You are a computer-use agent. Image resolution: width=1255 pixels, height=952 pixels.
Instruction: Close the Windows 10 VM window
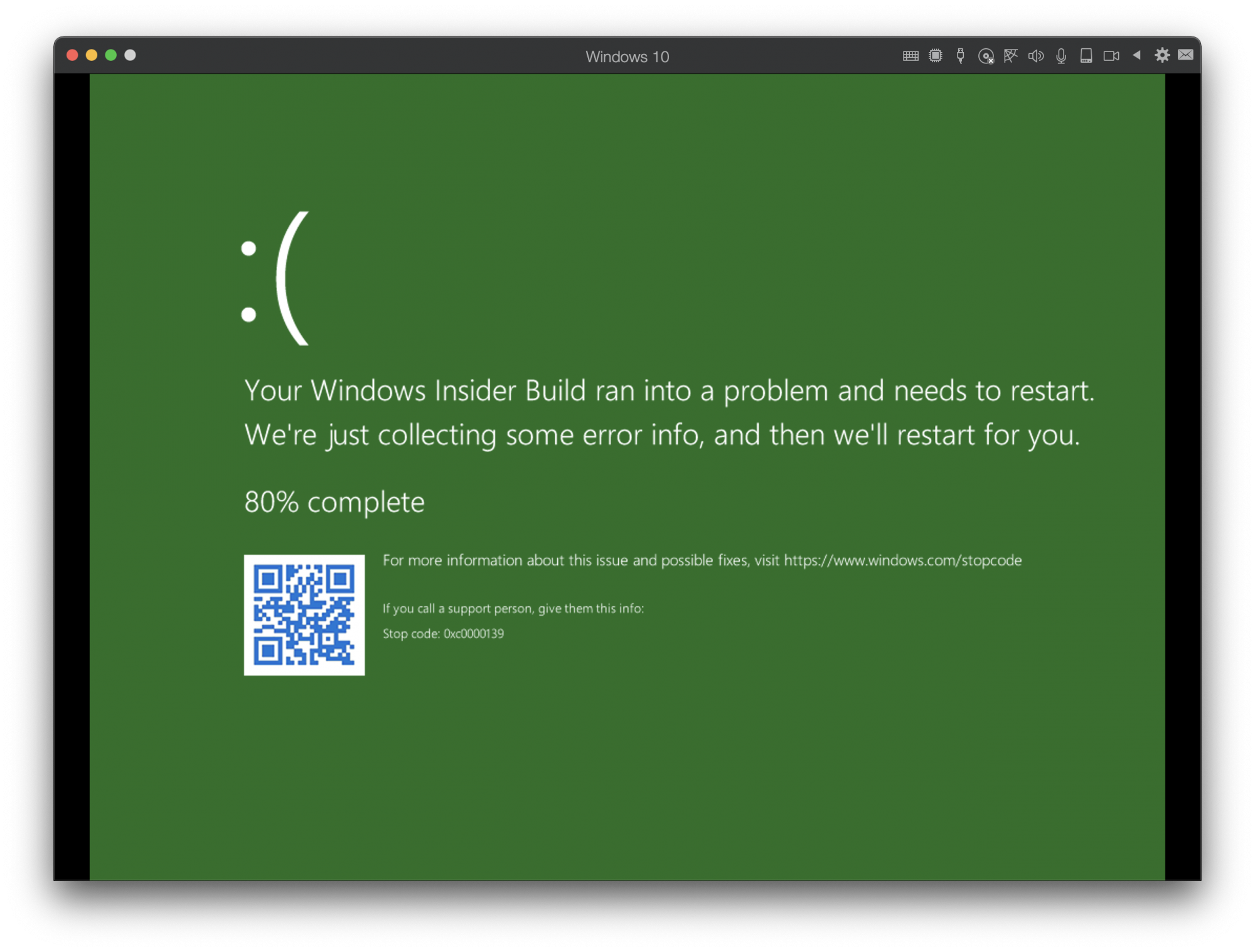click(x=72, y=55)
